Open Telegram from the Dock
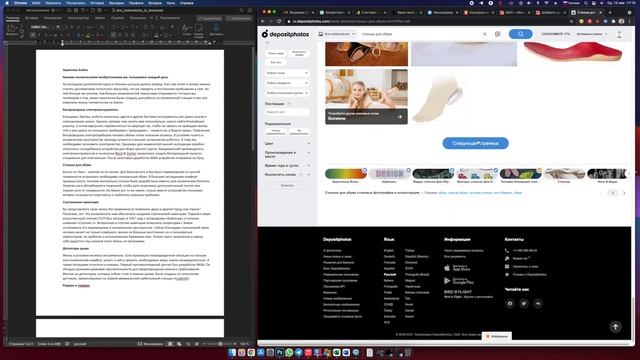640x360 pixels. tap(299, 352)
